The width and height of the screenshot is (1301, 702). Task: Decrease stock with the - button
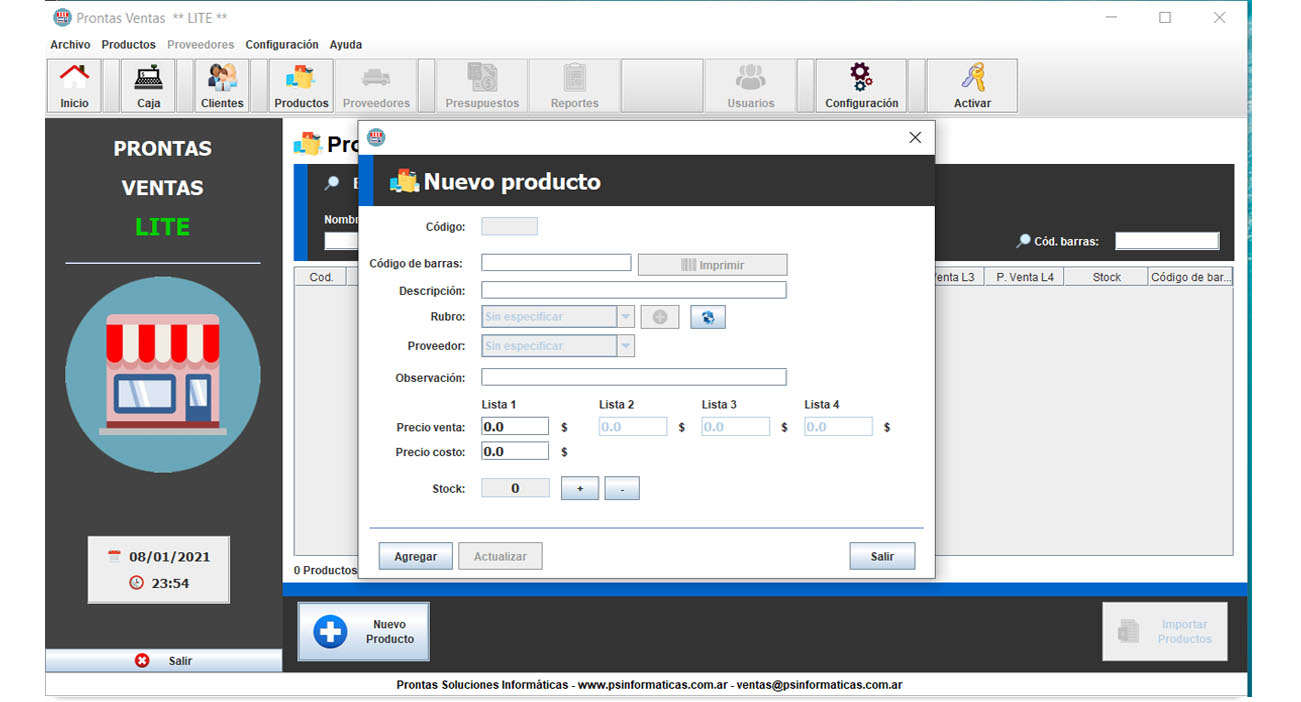(622, 488)
